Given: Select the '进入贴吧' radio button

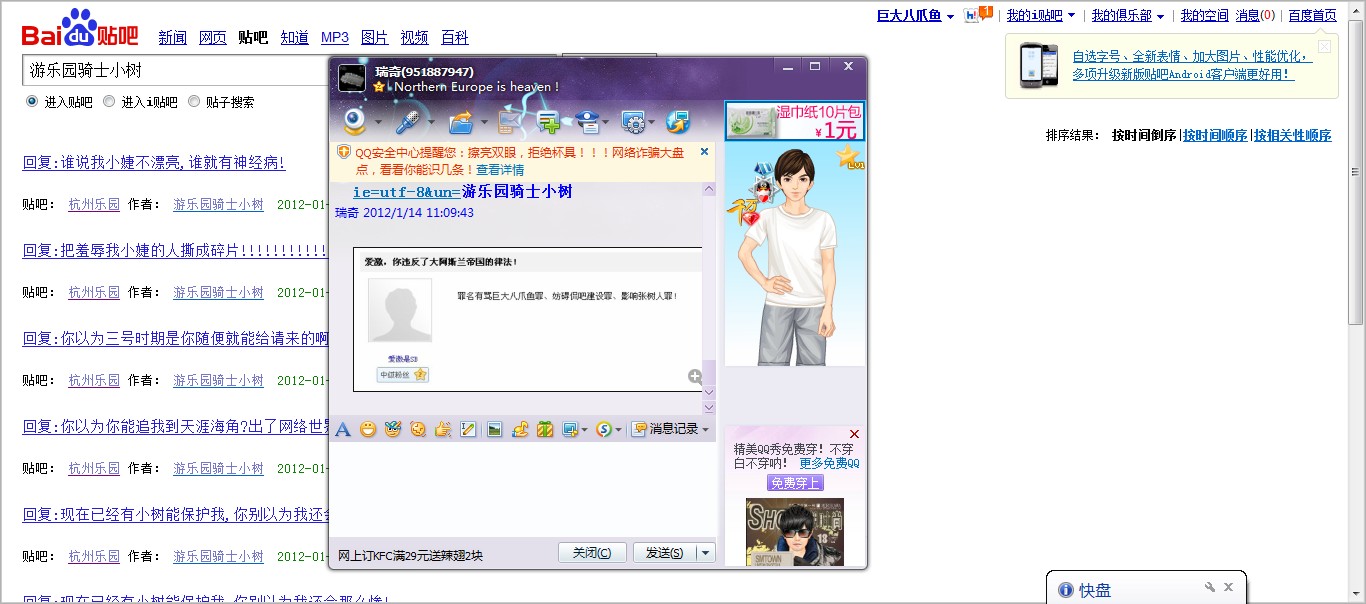Looking at the screenshot, I should (x=32, y=101).
